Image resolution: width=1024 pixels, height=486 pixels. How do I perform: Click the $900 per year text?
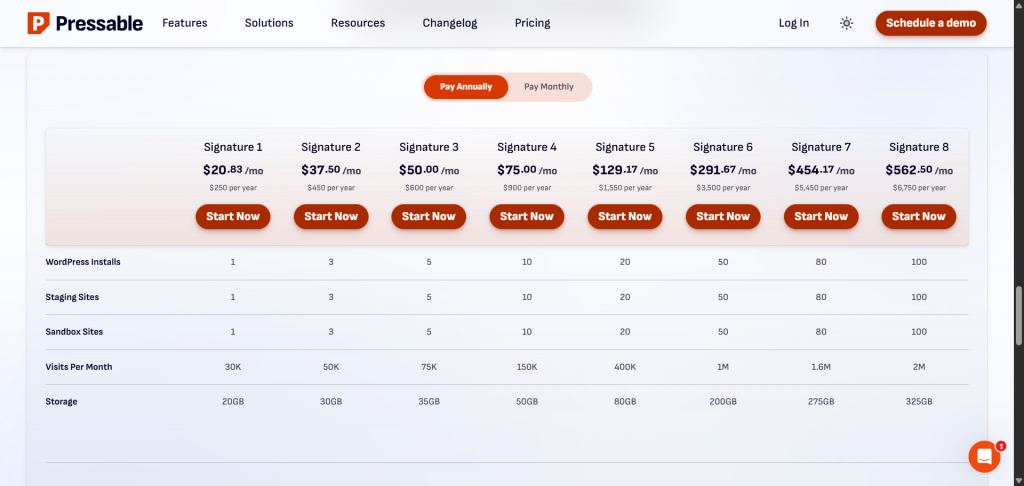tap(527, 187)
